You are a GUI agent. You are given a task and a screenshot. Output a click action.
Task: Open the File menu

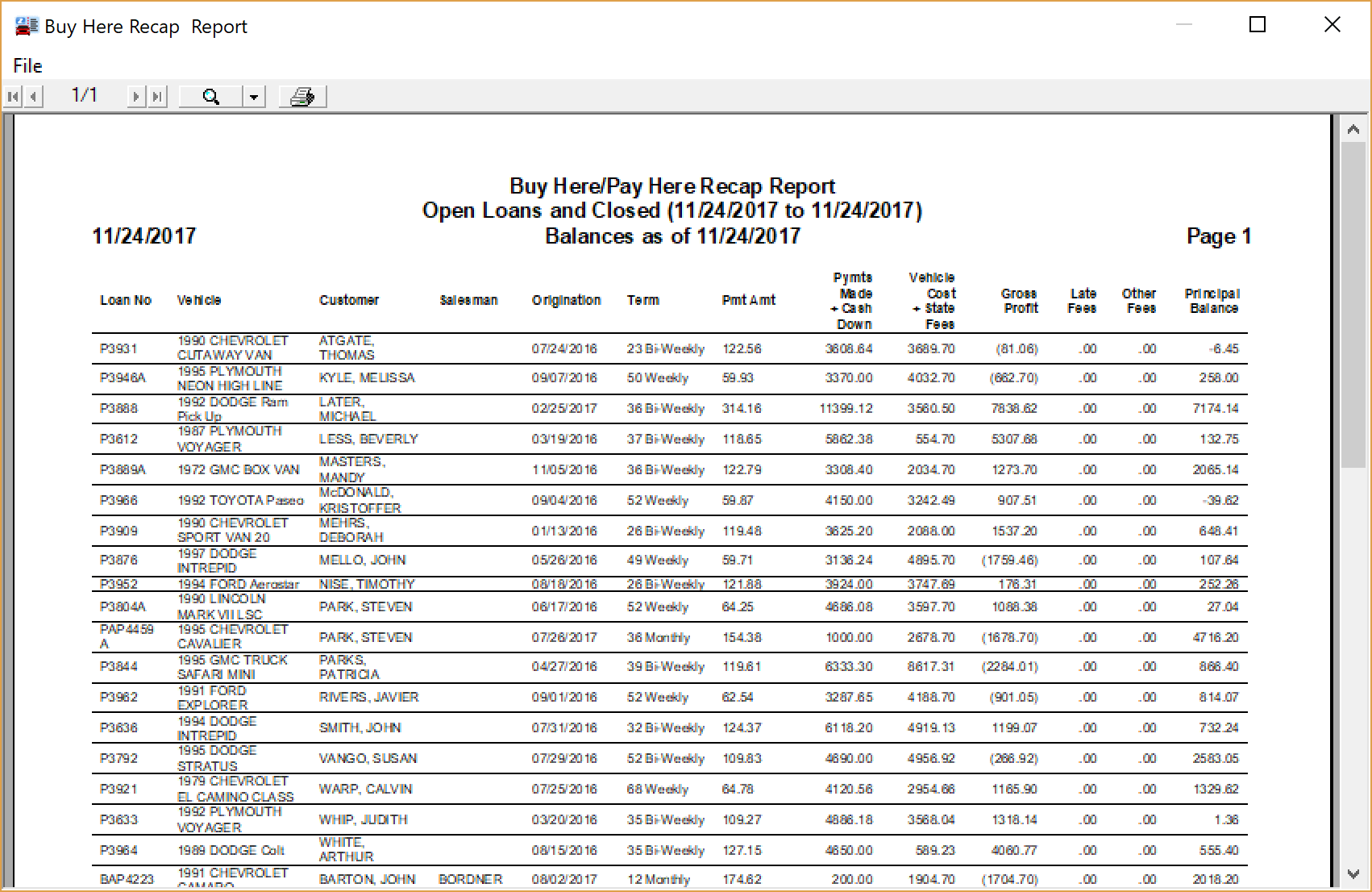27,65
